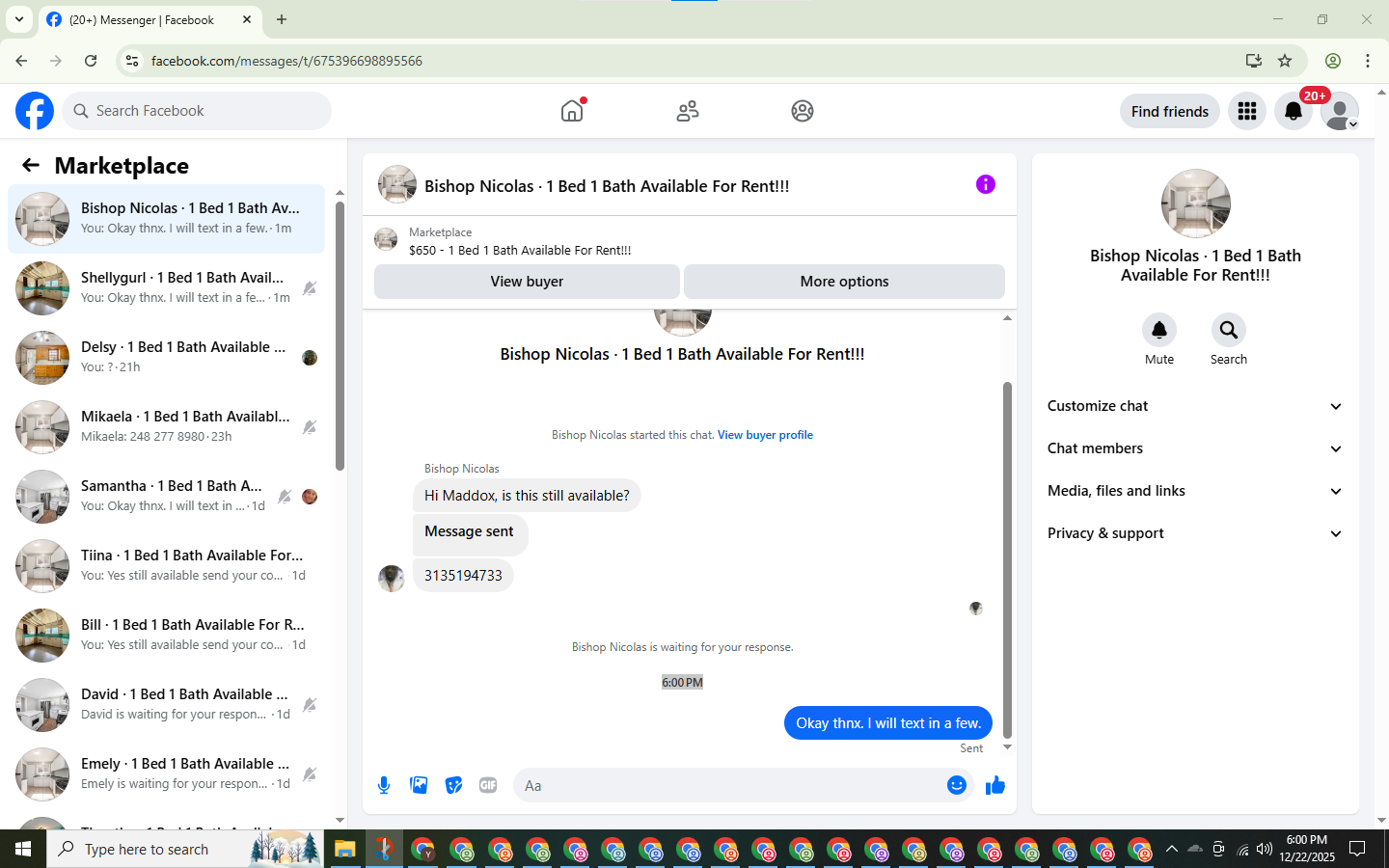
Task: Open the Friends icon in top navigation
Action: click(x=688, y=111)
